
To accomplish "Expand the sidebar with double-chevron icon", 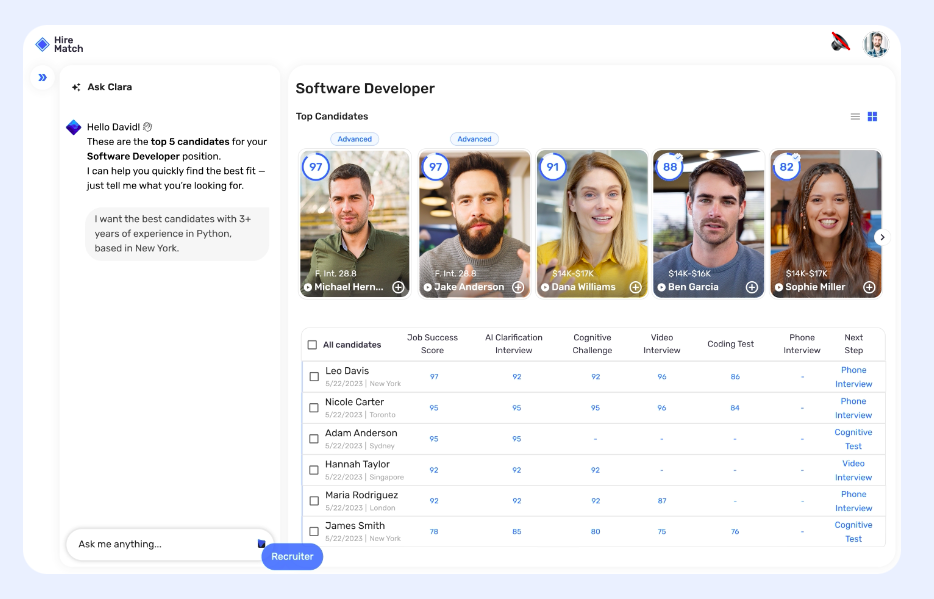I will click(42, 77).
